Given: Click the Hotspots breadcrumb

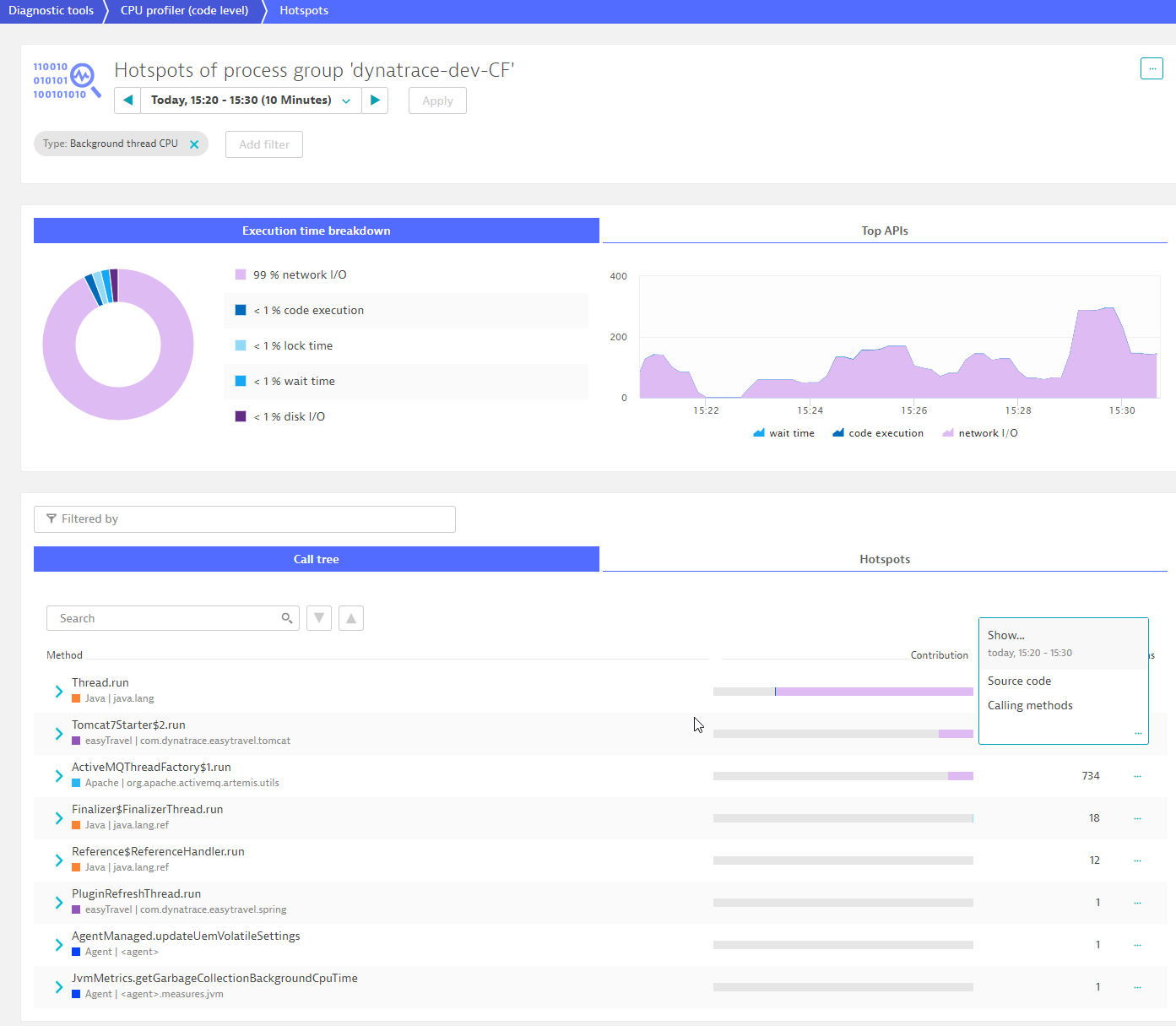Looking at the screenshot, I should point(304,11).
